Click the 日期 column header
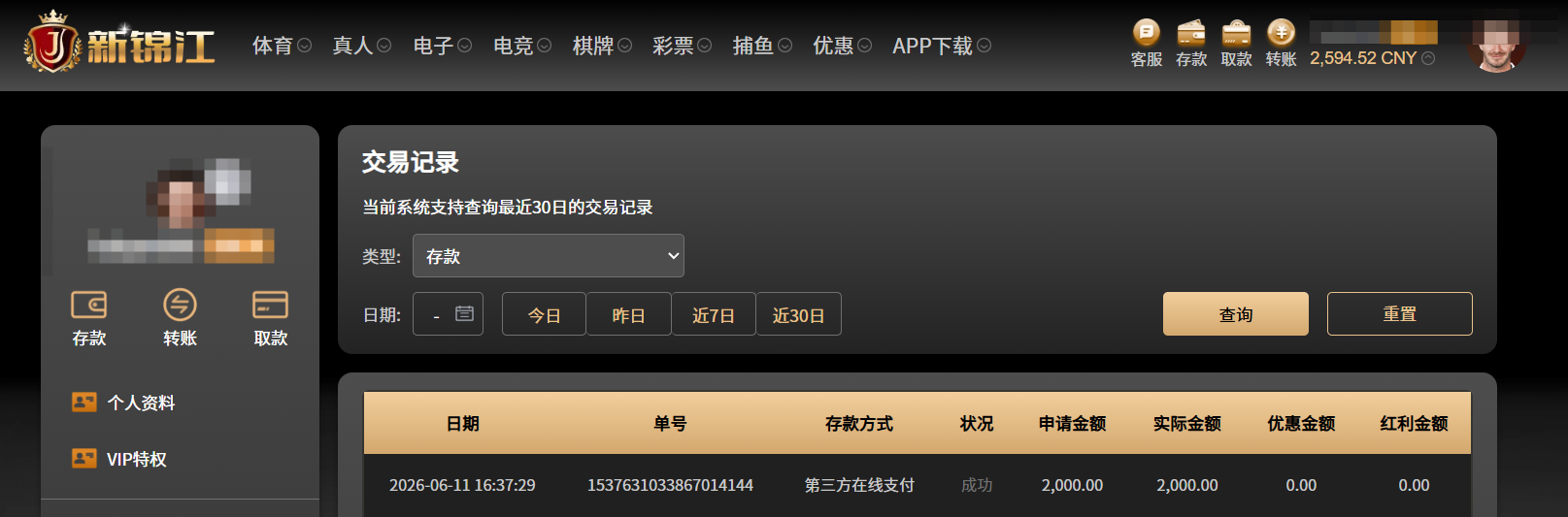 click(x=462, y=424)
